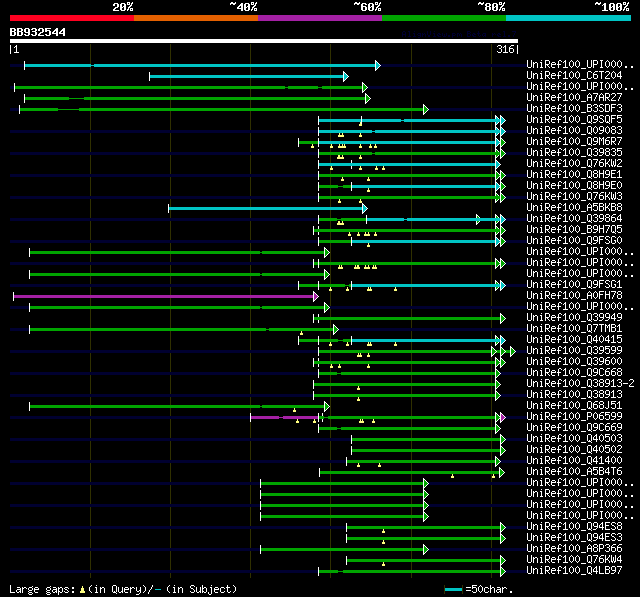Click the purple ~60% identity color segment
640x597 pixels.
click(x=320, y=18)
